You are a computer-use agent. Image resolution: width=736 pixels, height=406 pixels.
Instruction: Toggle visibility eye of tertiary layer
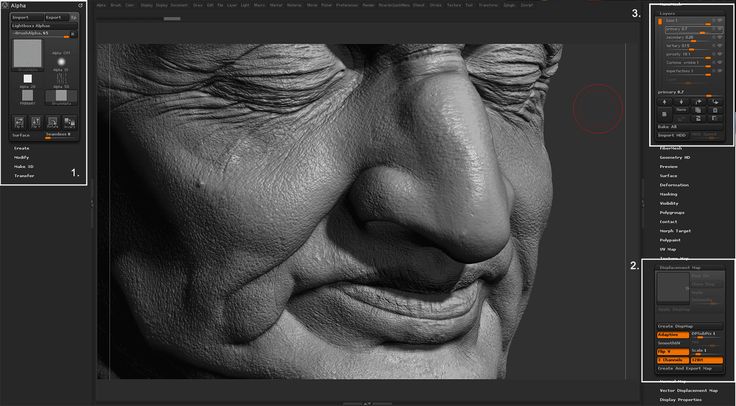[719, 46]
